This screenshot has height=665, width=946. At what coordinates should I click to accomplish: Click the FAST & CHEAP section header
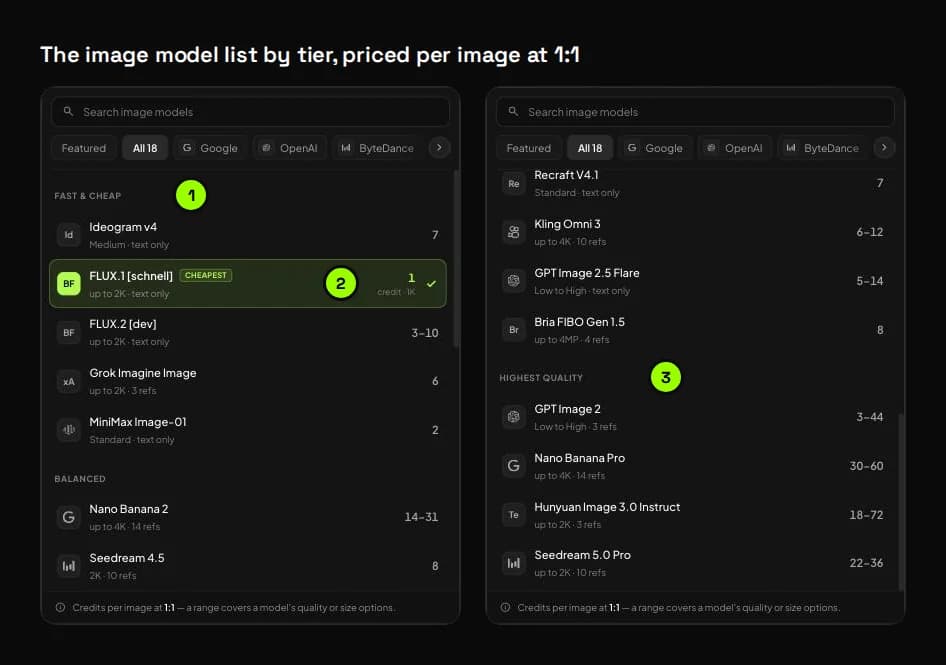(x=88, y=196)
